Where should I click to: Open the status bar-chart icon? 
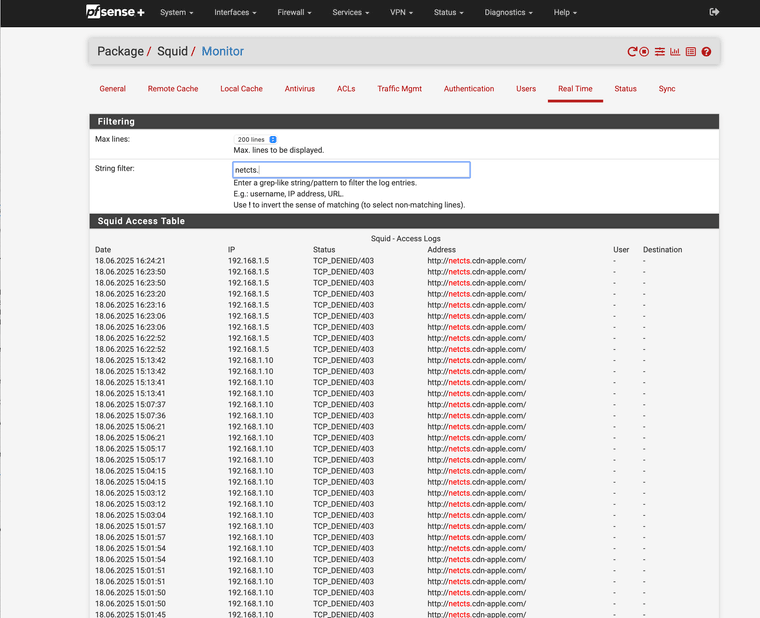pos(675,51)
